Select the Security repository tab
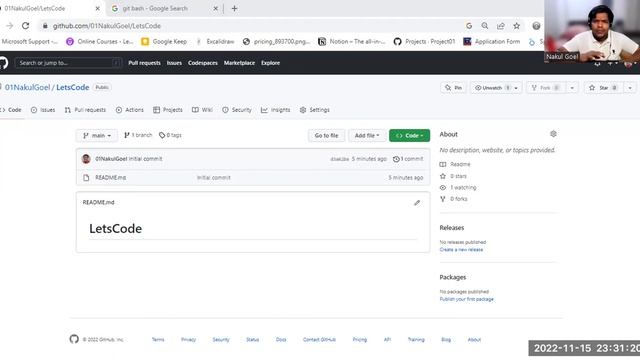Viewport: 640px width, 360px height. tap(237, 110)
